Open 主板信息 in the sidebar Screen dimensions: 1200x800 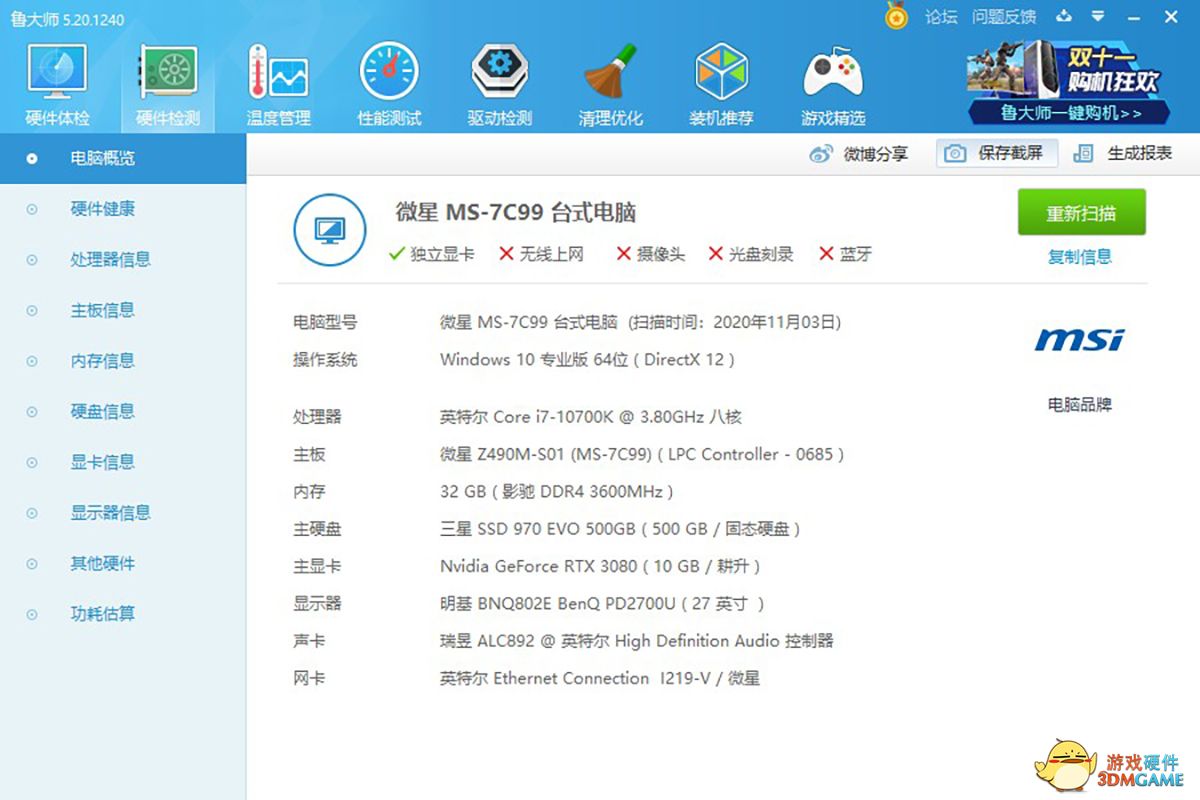pyautogui.click(x=123, y=310)
